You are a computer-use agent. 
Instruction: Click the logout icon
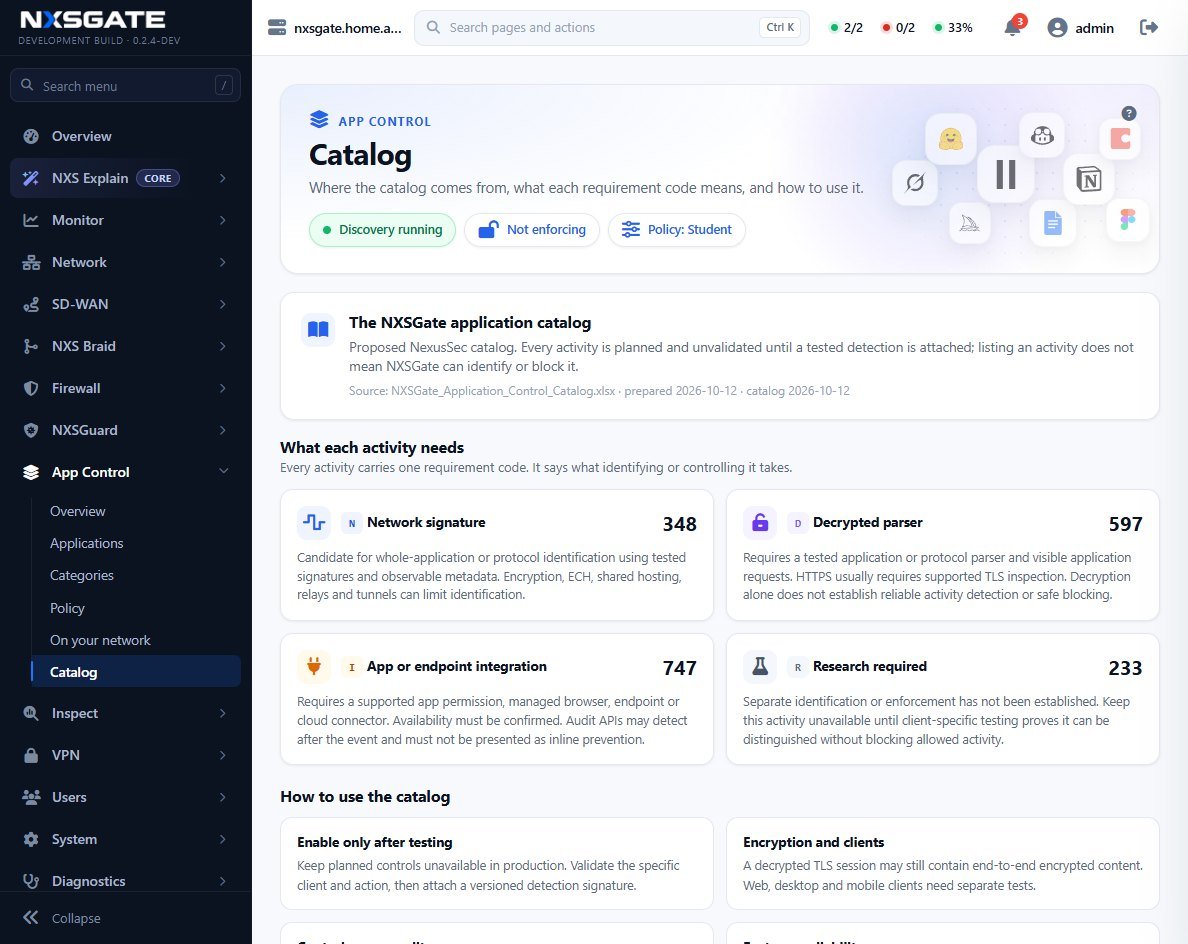tap(1149, 27)
